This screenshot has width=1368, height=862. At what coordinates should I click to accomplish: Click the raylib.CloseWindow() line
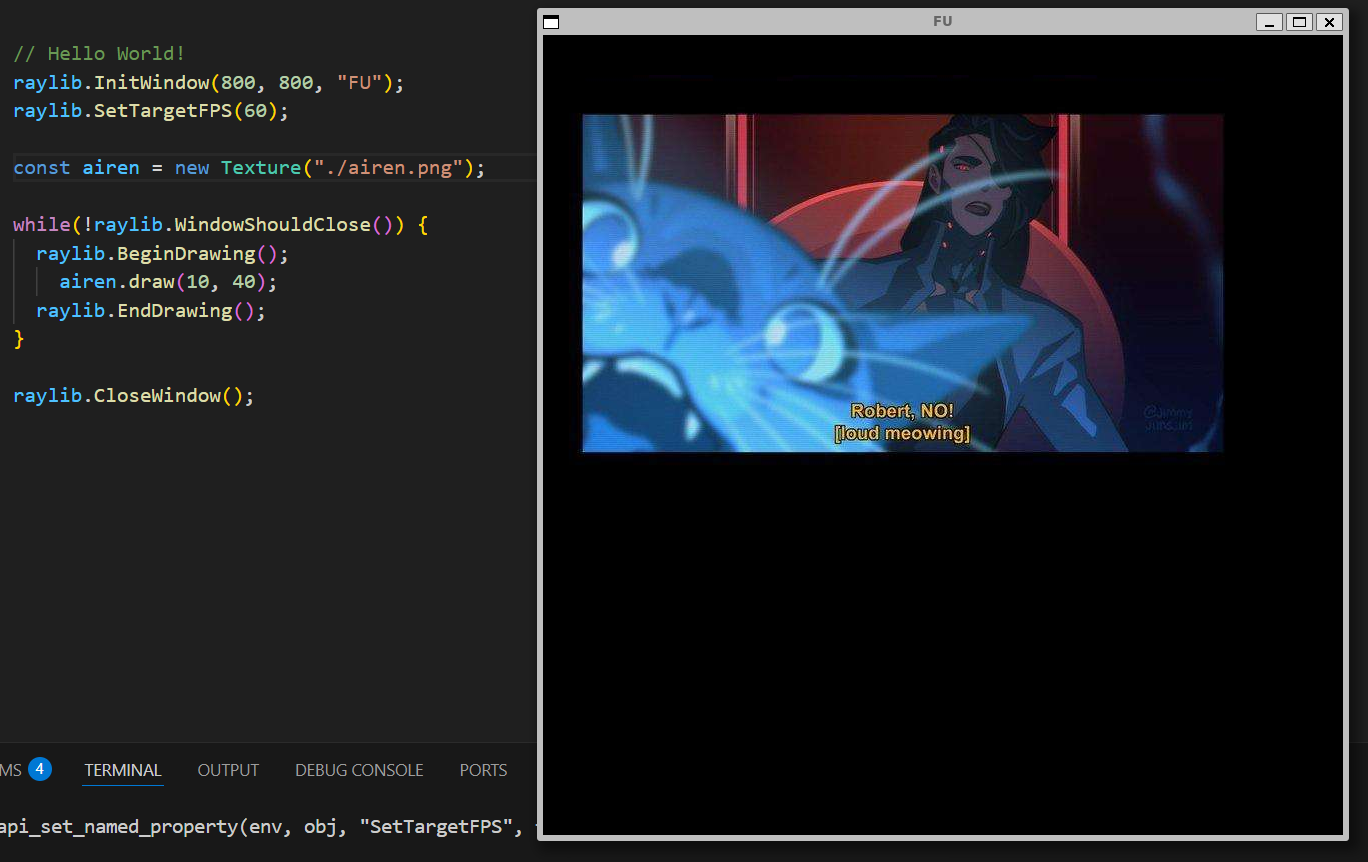(x=134, y=396)
